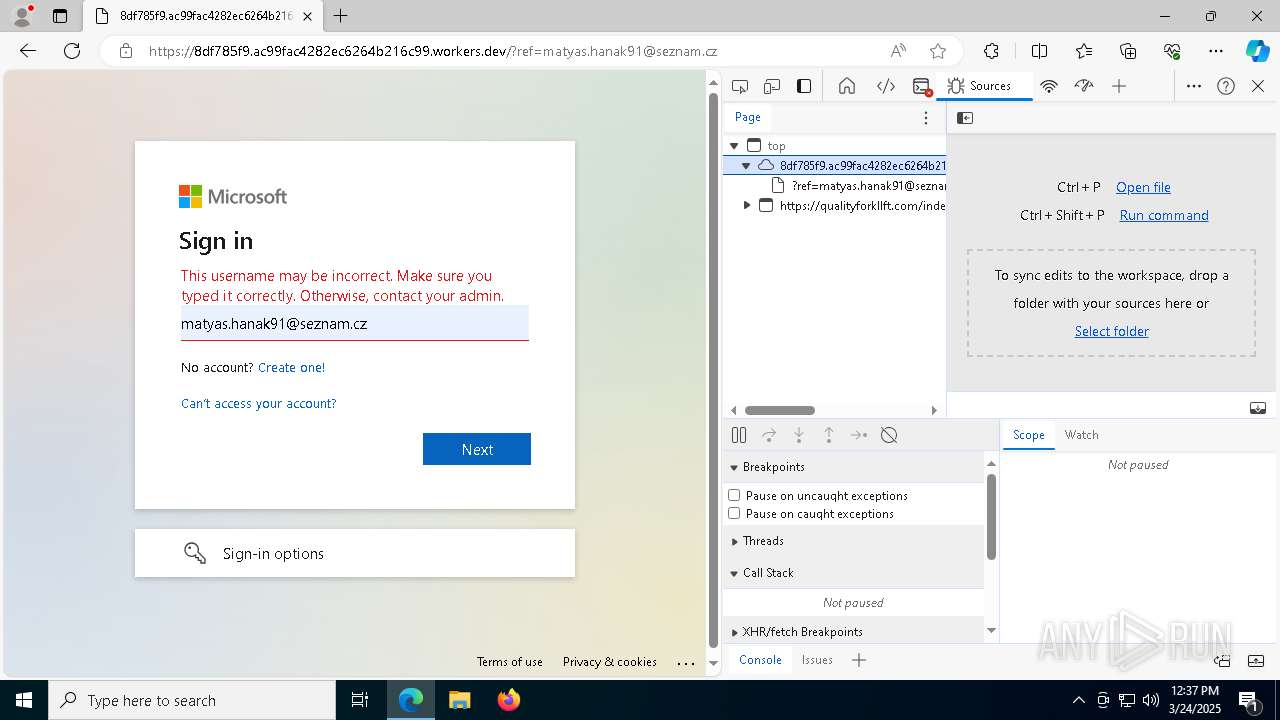The width and height of the screenshot is (1280, 720).
Task: Click the debugger Step button
Action: [x=859, y=435]
